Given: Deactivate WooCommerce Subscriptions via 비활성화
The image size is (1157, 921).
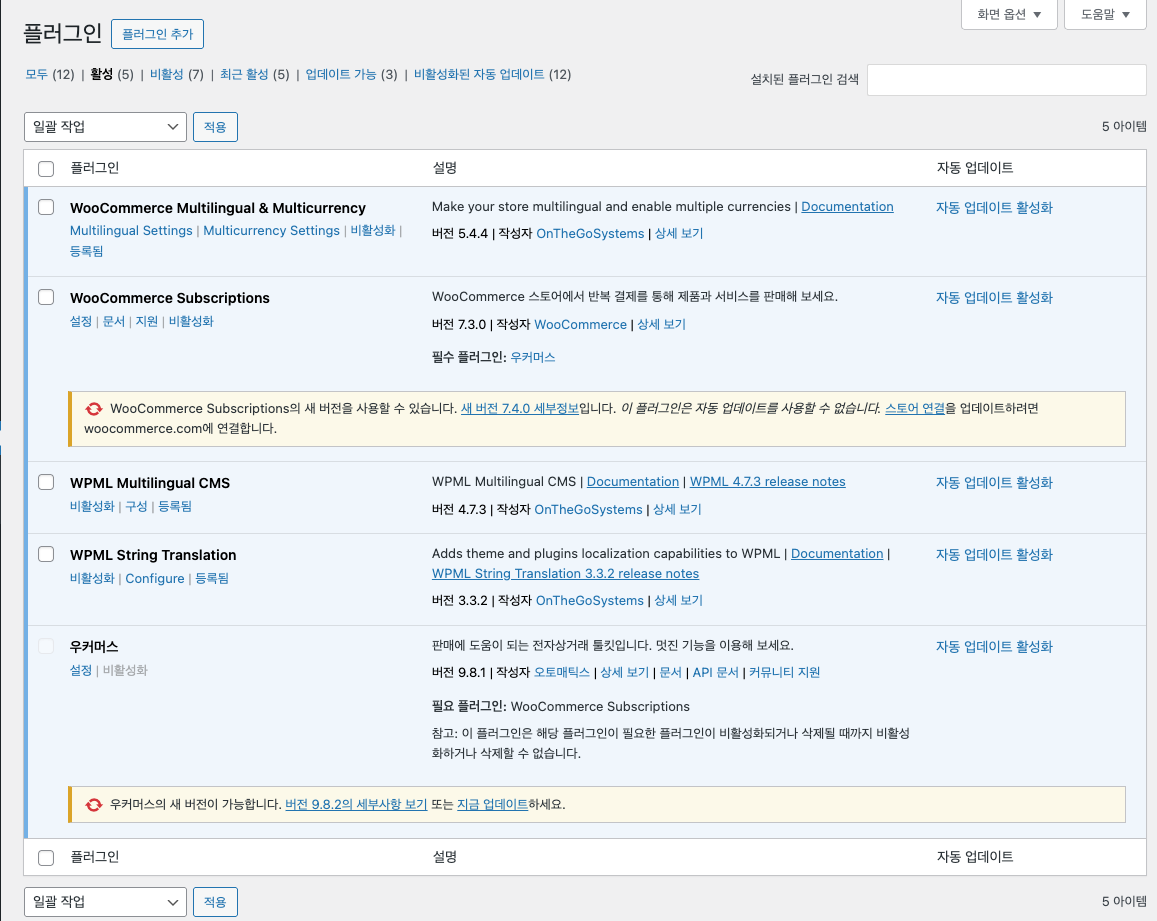Looking at the screenshot, I should [191, 321].
